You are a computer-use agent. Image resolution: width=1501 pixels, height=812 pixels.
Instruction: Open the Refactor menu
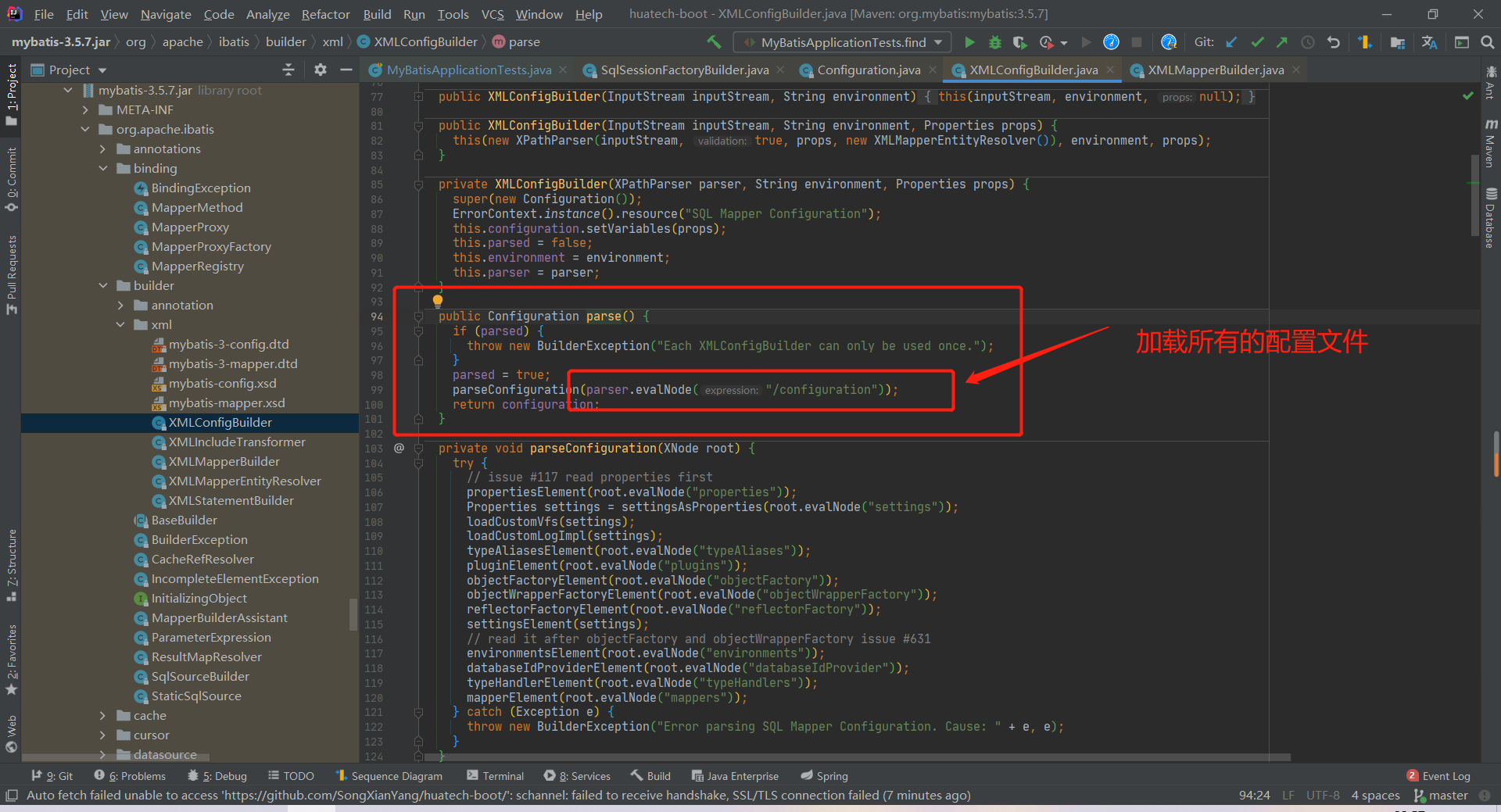pos(325,14)
